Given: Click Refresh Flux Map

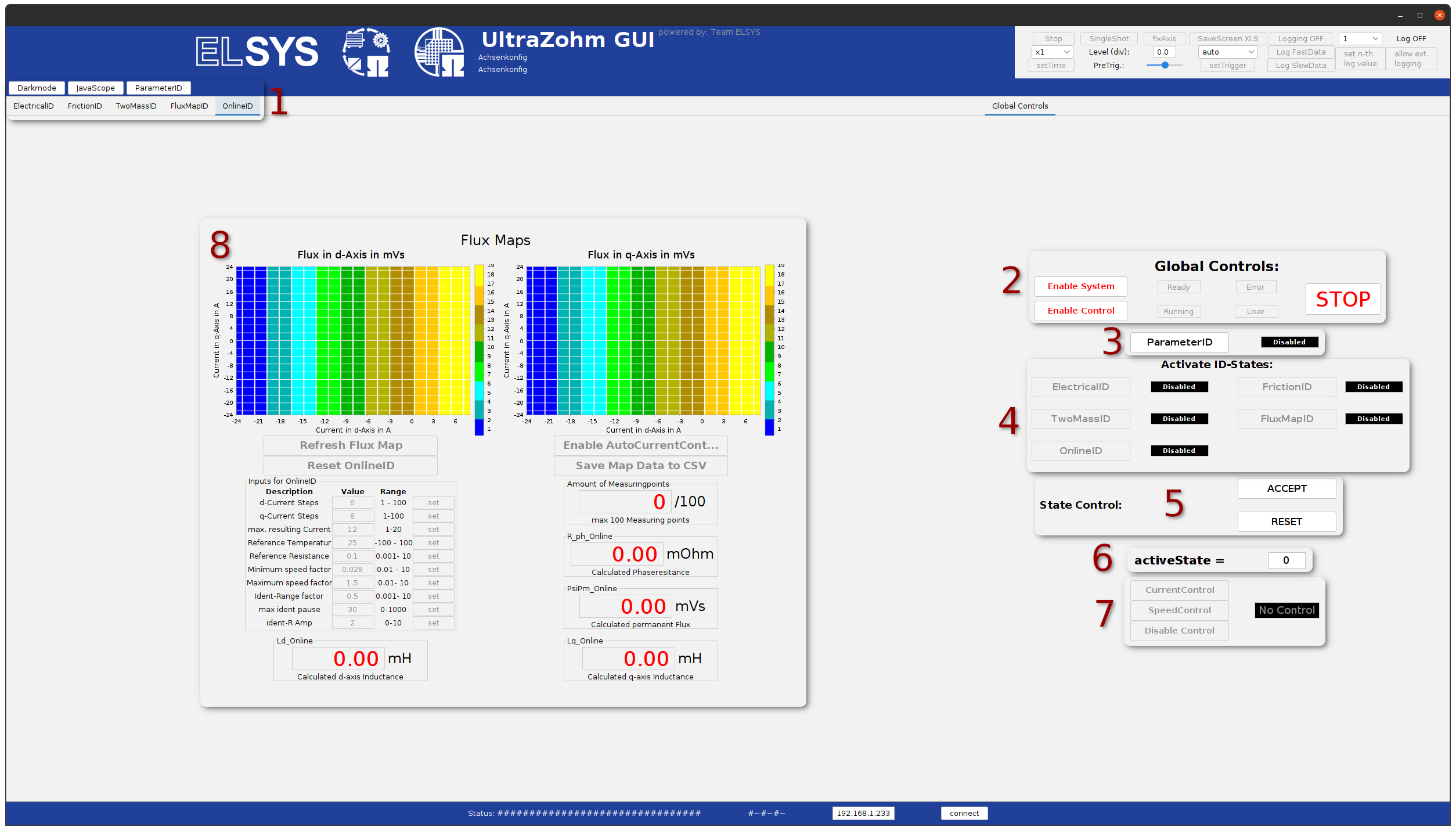Looking at the screenshot, I should (x=350, y=445).
